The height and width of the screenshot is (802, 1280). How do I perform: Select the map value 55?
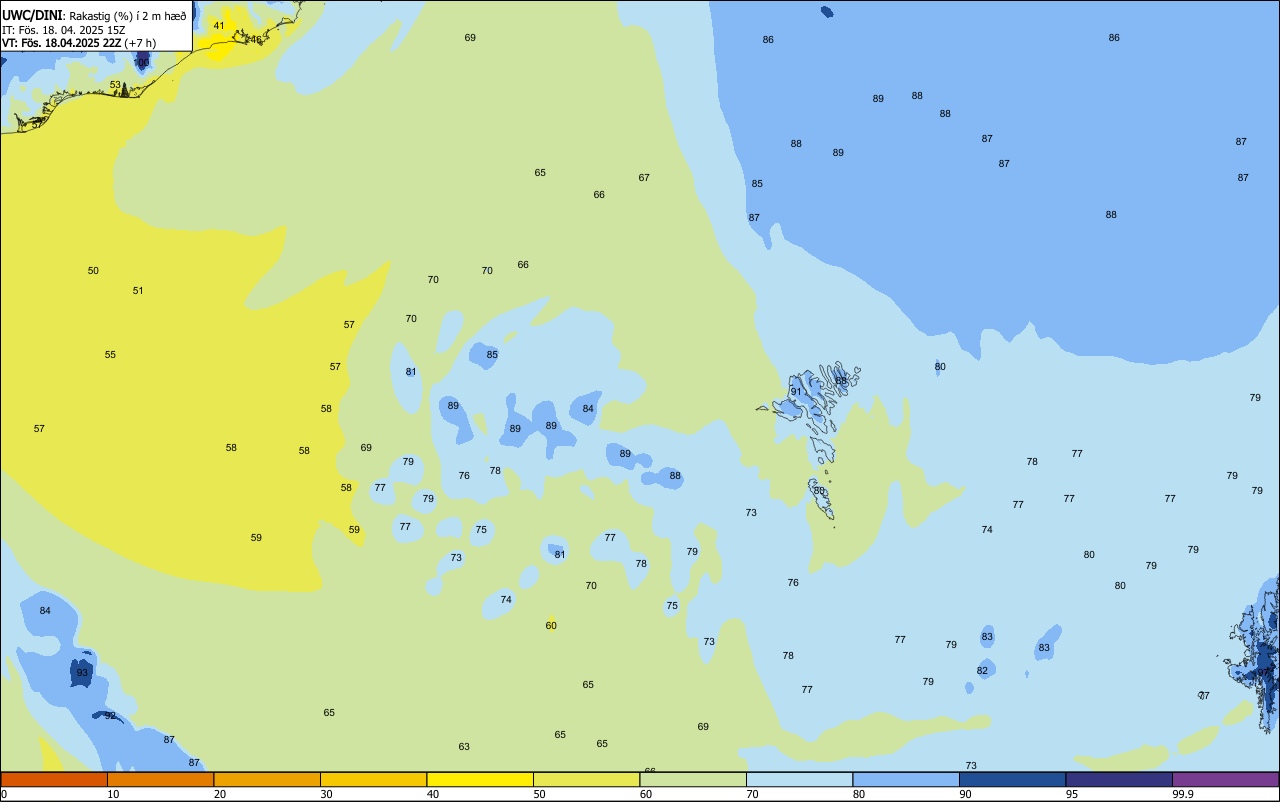coord(110,355)
